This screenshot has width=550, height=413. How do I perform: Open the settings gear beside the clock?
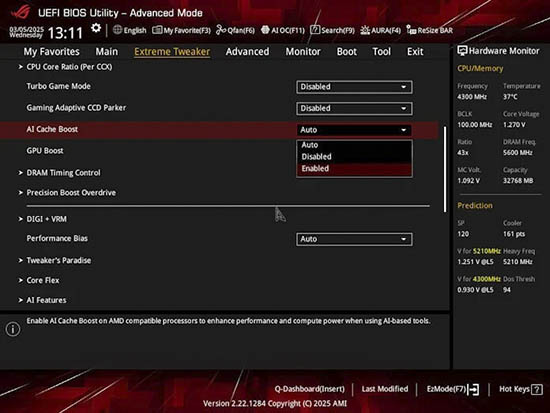(x=96, y=28)
